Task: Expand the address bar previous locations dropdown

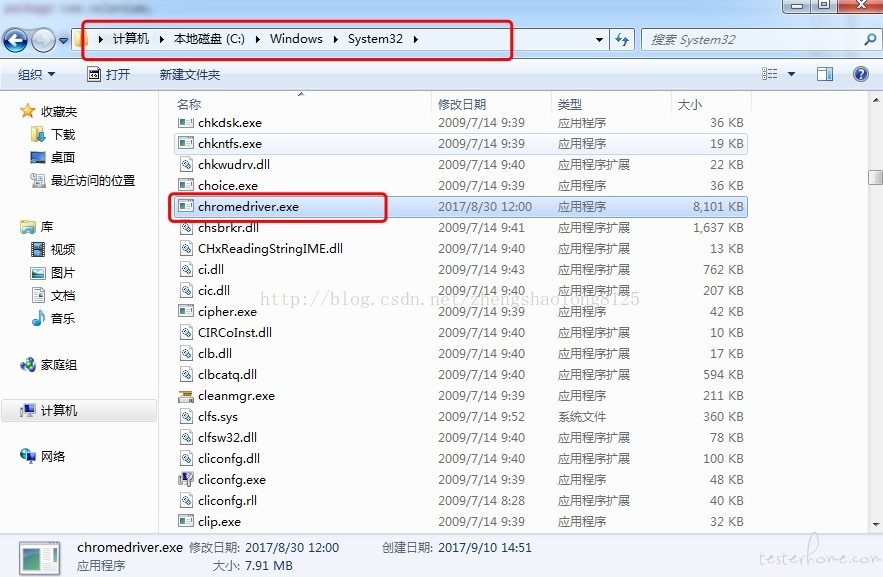Action: pyautogui.click(x=599, y=39)
